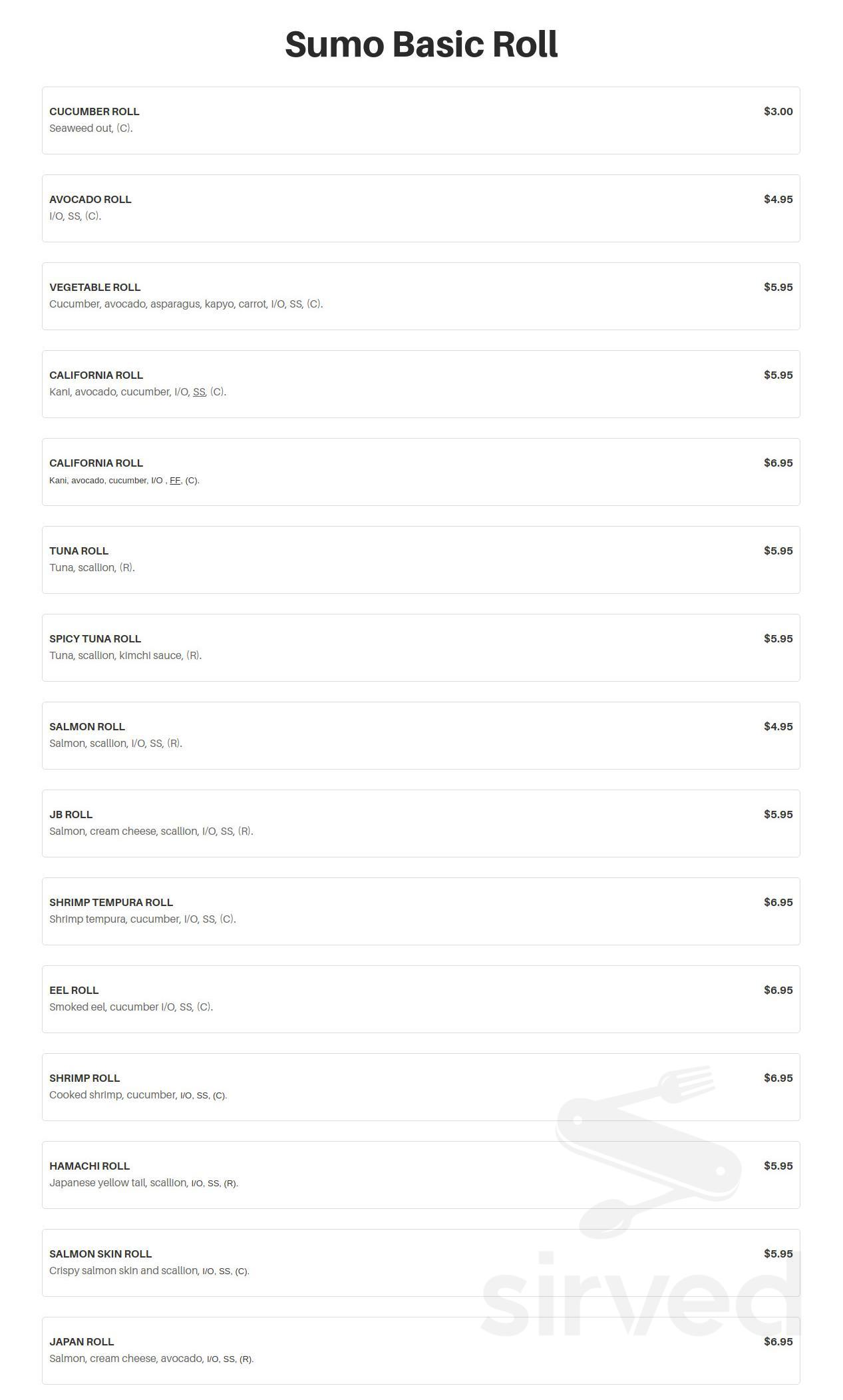This screenshot has width=843, height=1400.
Task: Choose the Hamachi Roll menu item
Action: (x=90, y=1166)
